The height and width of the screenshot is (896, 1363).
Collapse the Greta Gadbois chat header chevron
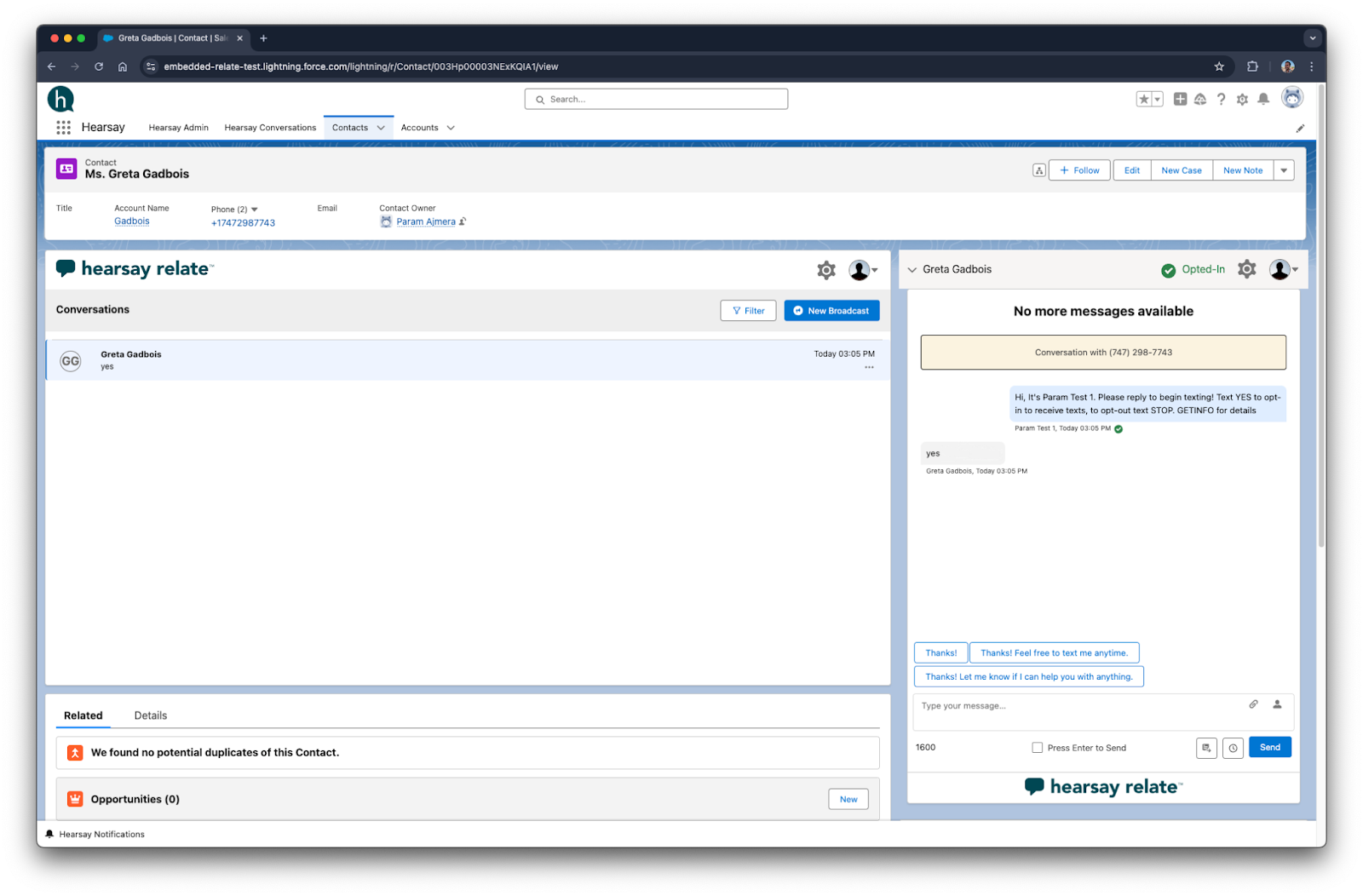click(x=912, y=270)
